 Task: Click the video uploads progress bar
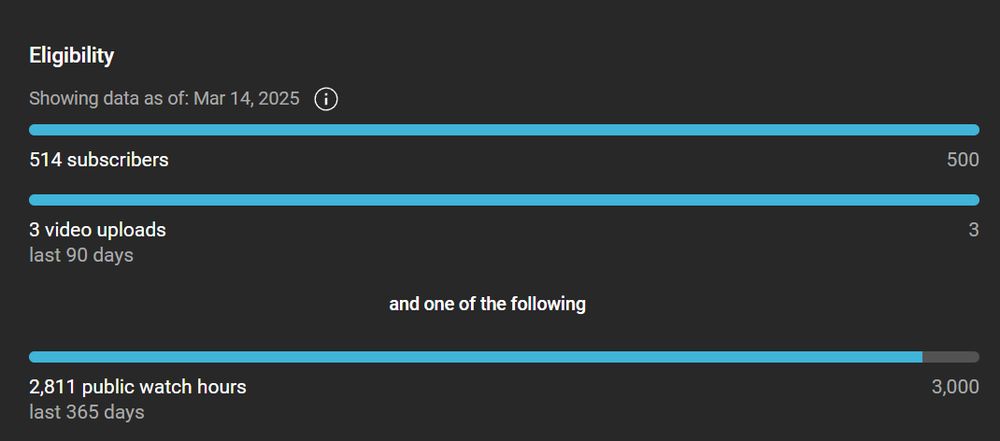point(504,200)
